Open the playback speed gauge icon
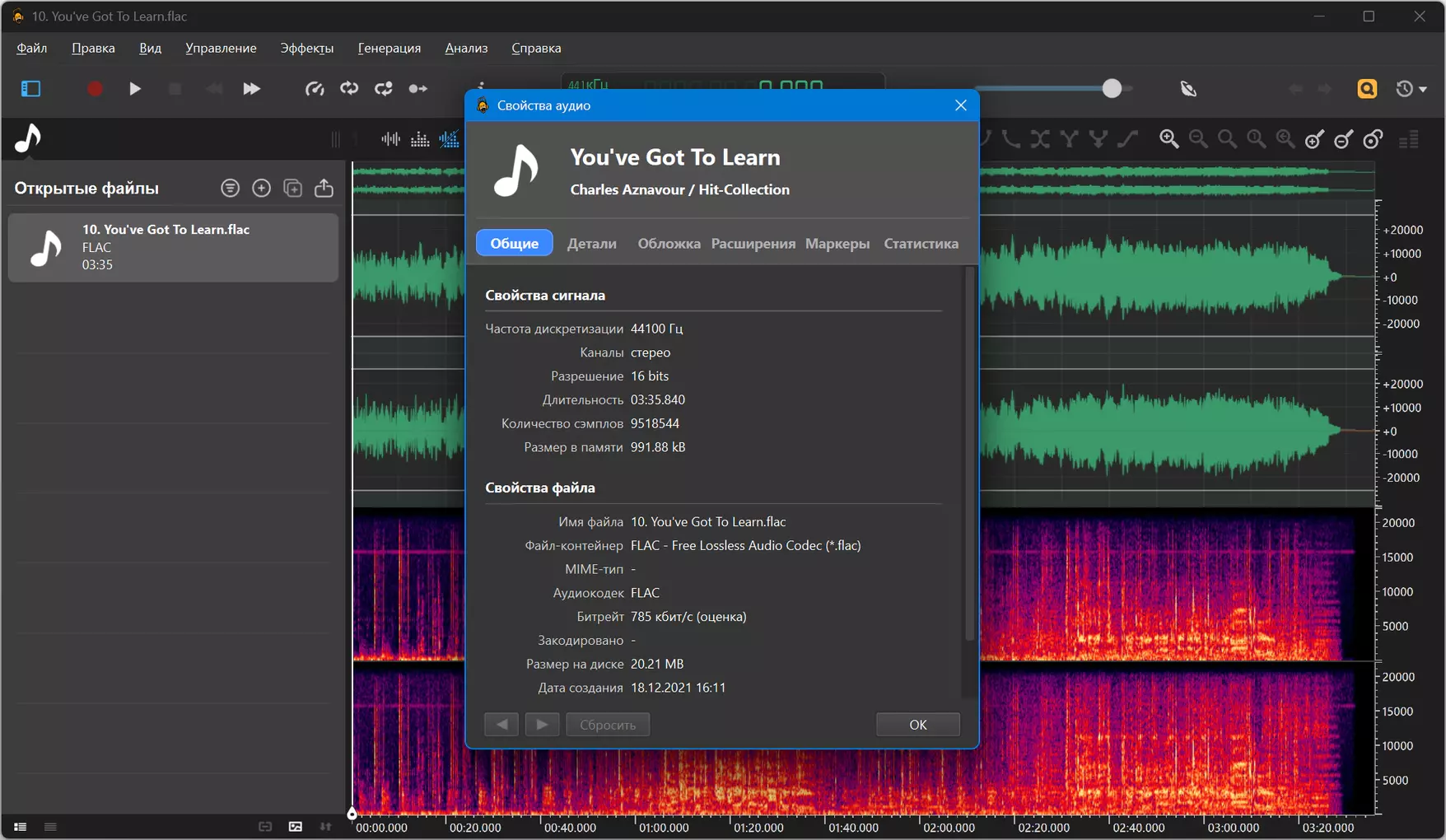Screen dimensions: 1446x840 [x=315, y=88]
